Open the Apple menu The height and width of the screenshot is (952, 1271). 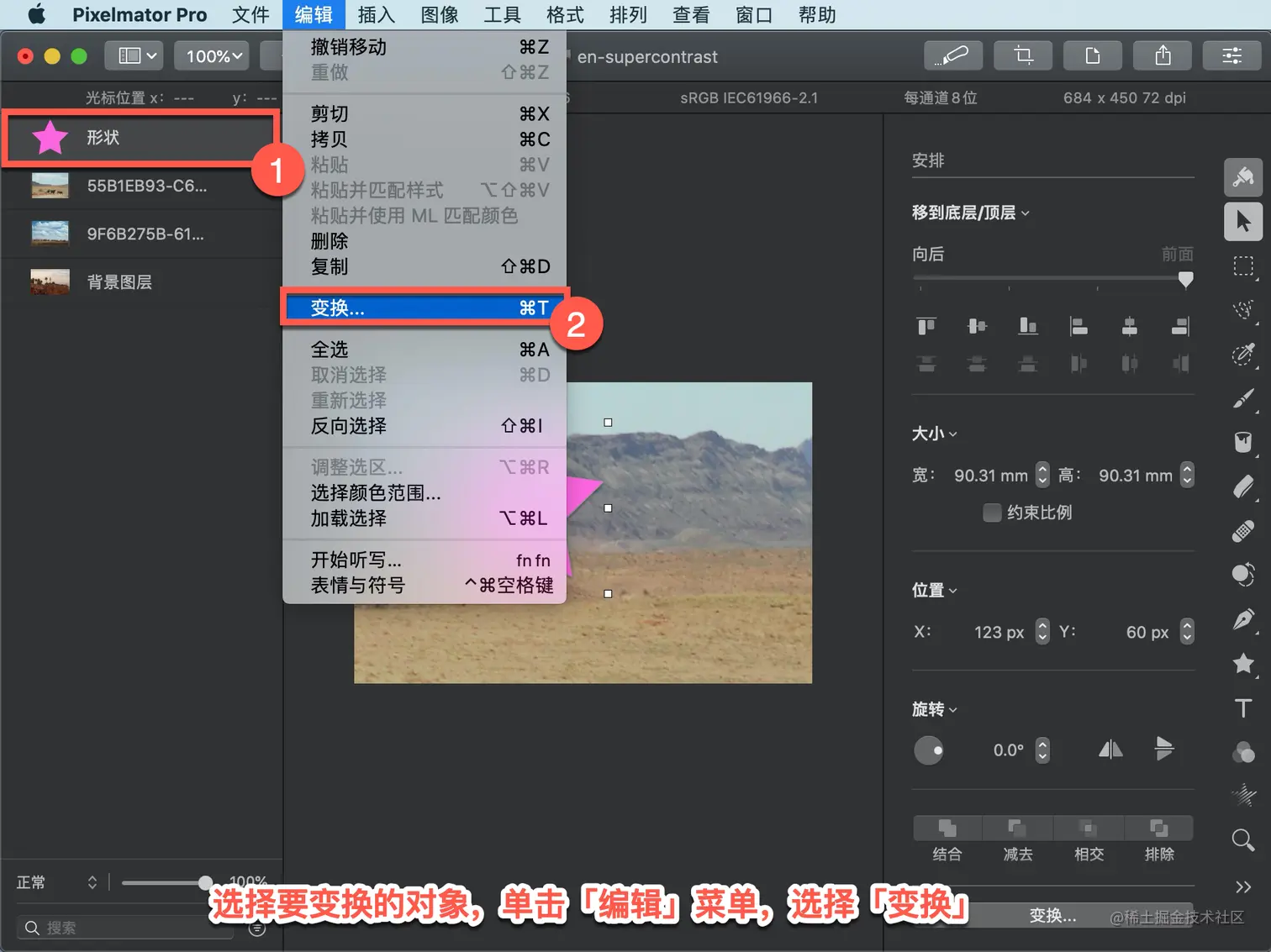click(x=37, y=14)
